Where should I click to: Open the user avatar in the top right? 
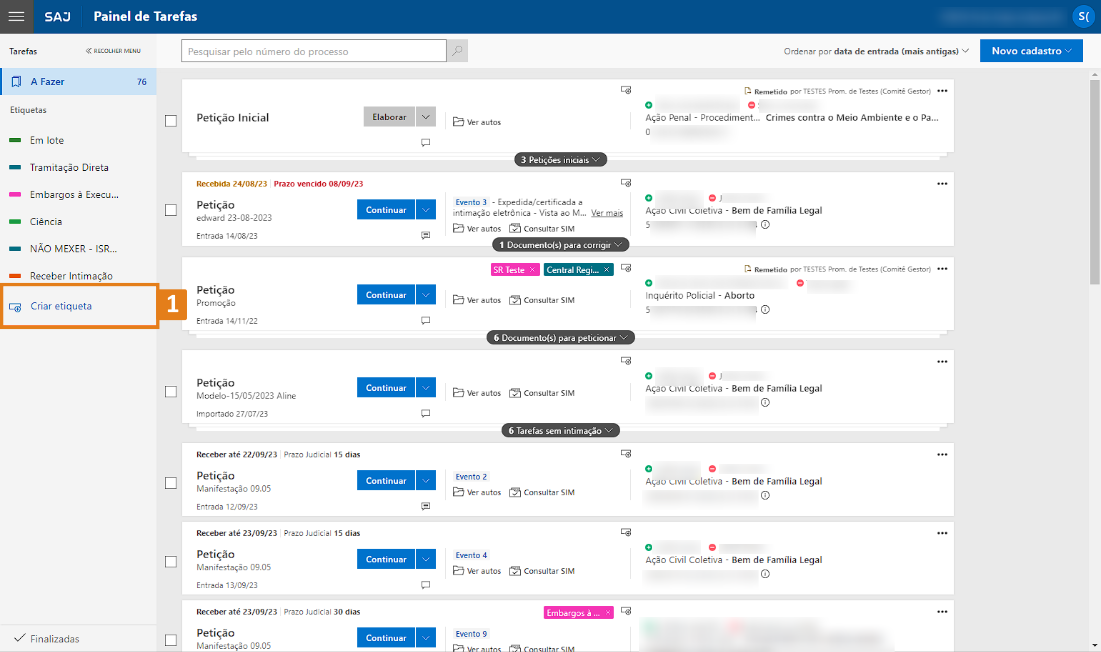1083,17
